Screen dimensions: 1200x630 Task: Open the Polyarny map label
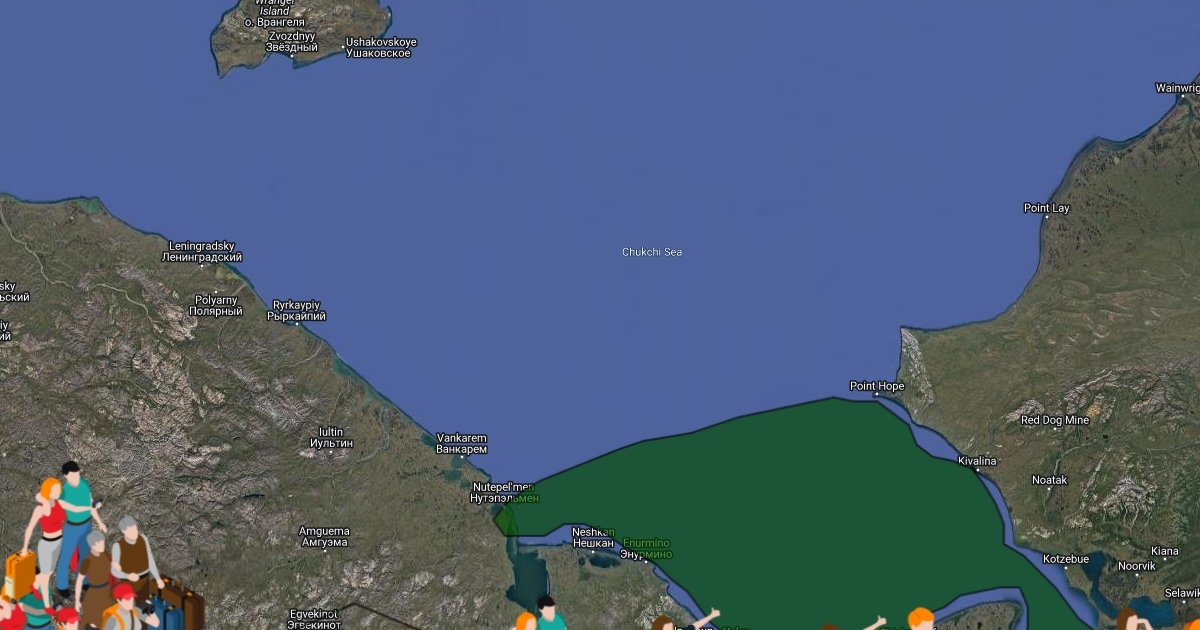click(x=217, y=305)
